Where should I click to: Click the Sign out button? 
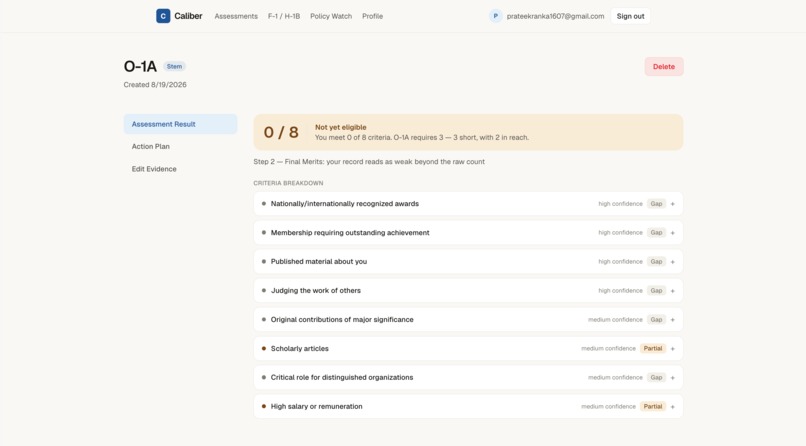click(630, 16)
